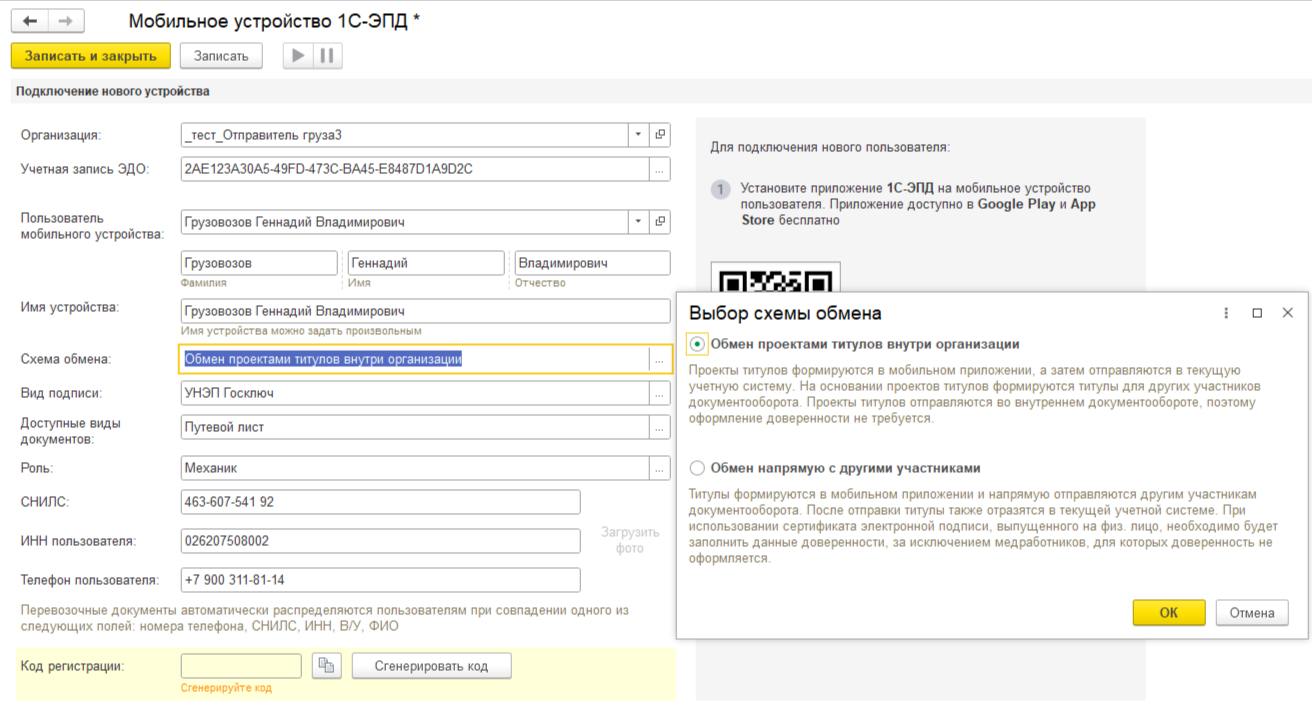This screenshot has height=707, width=1312.
Task: Open selection for Схема обмена field
Action: coord(659,360)
